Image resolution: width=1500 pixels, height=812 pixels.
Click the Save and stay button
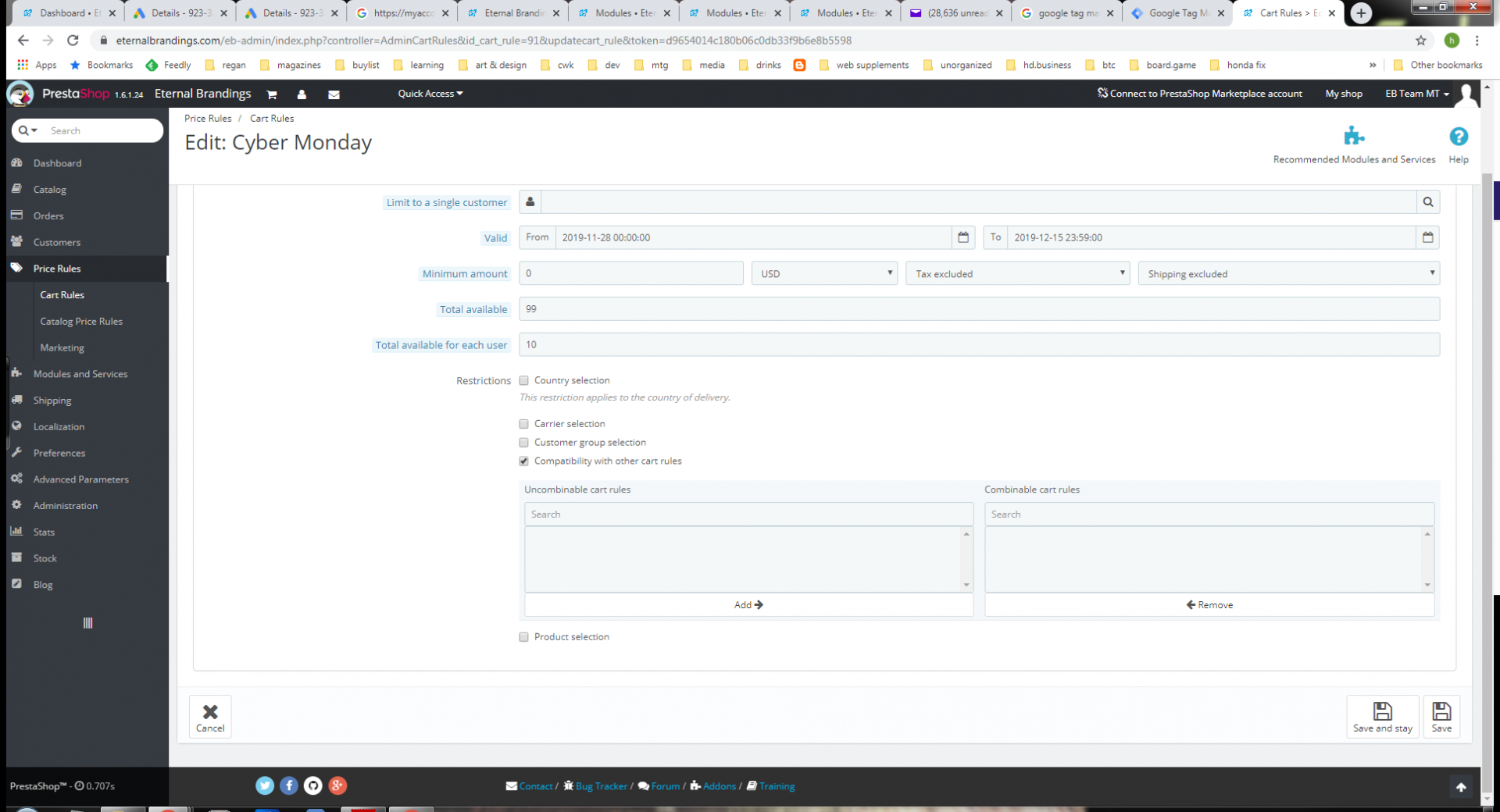pyautogui.click(x=1382, y=717)
